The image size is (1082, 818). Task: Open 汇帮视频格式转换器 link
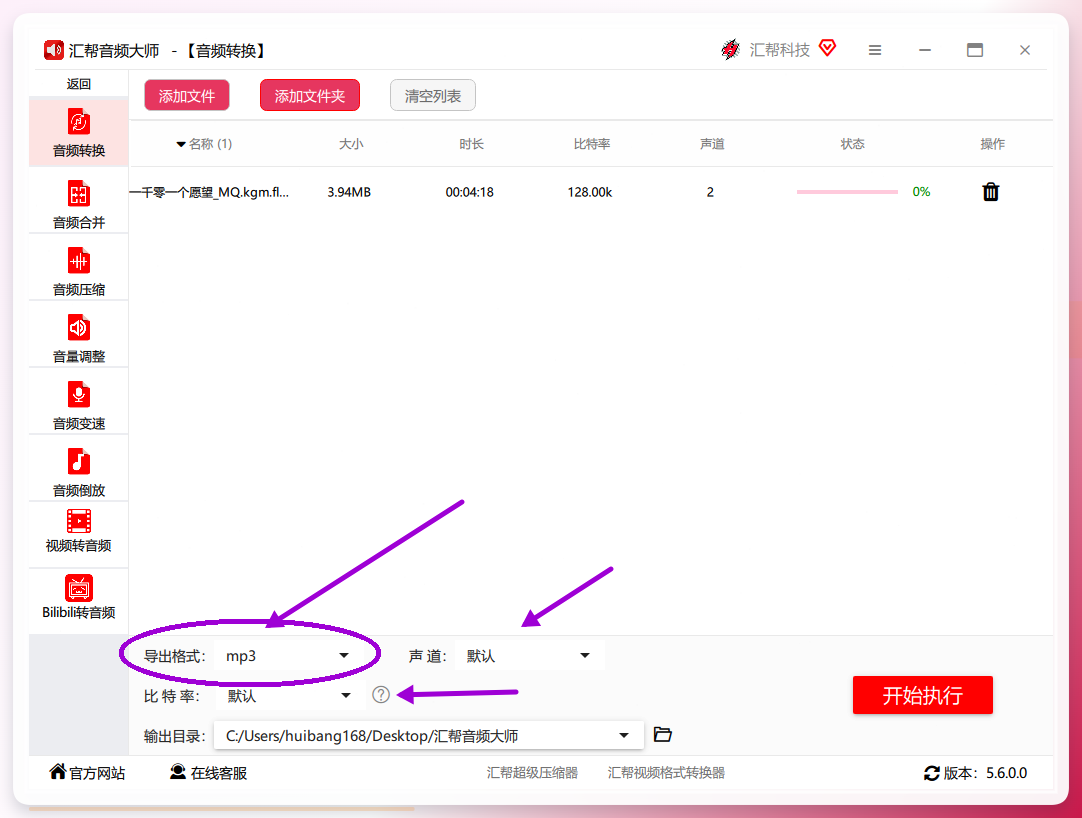coord(666,772)
